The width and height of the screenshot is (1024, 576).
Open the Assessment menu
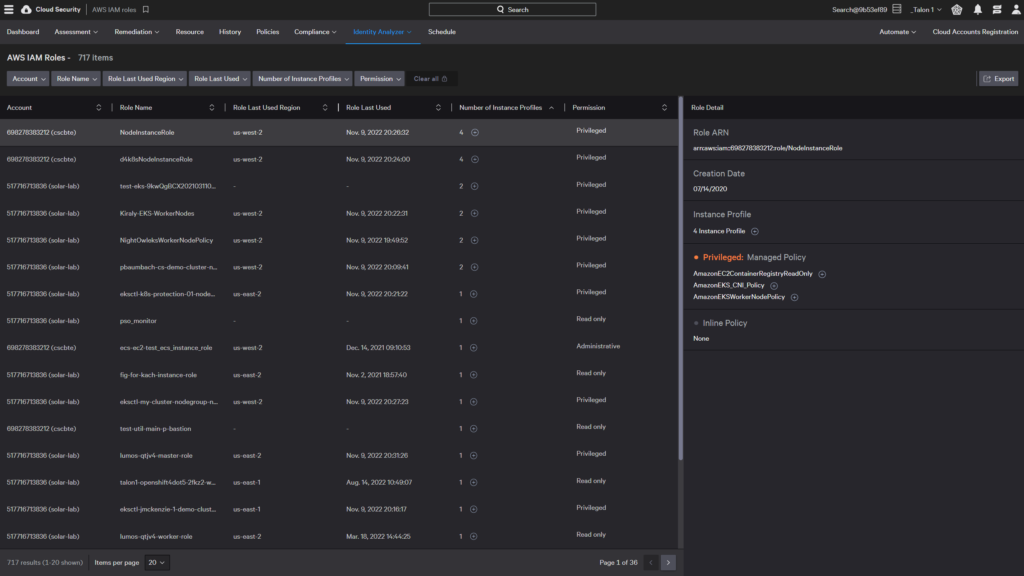(76, 32)
